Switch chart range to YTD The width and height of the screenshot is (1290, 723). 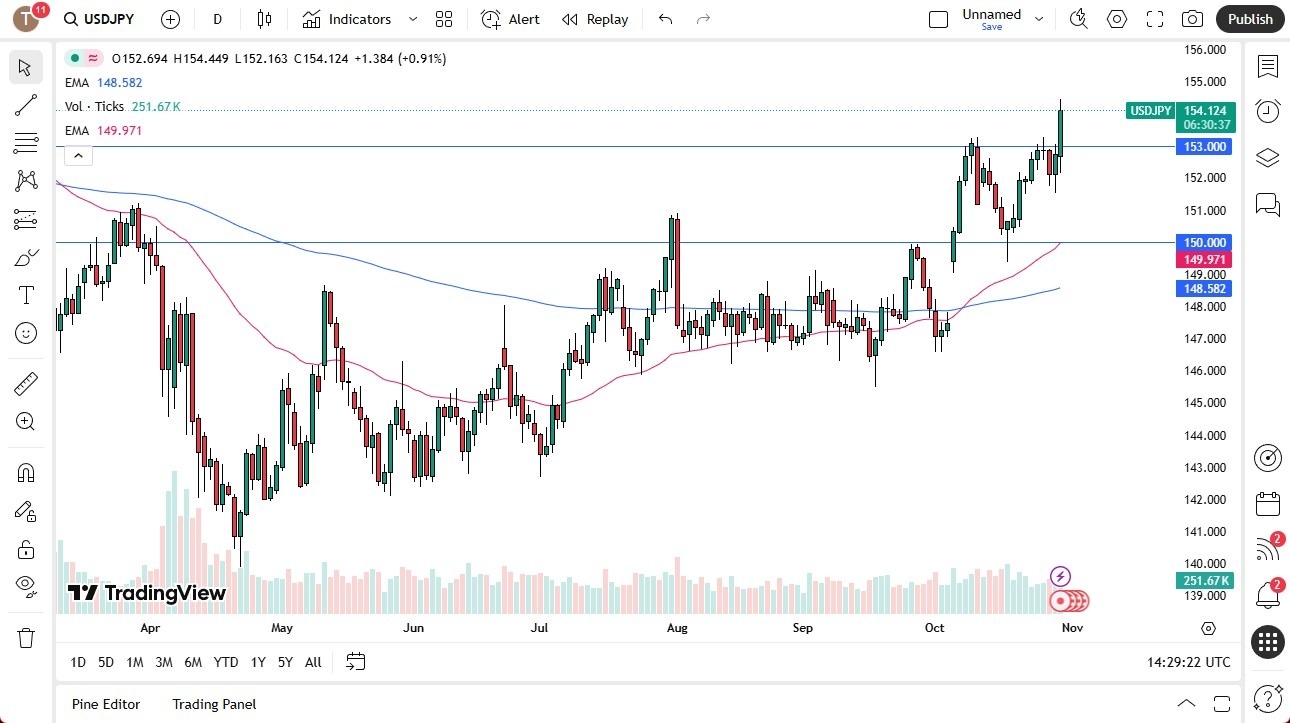pyautogui.click(x=225, y=662)
